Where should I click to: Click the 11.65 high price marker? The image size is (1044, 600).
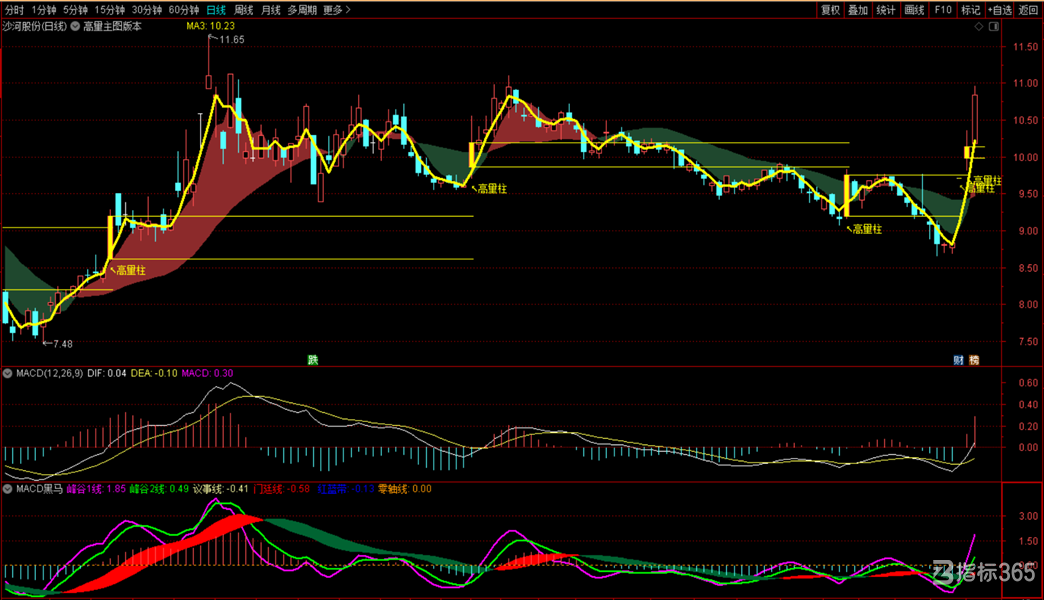pos(232,39)
